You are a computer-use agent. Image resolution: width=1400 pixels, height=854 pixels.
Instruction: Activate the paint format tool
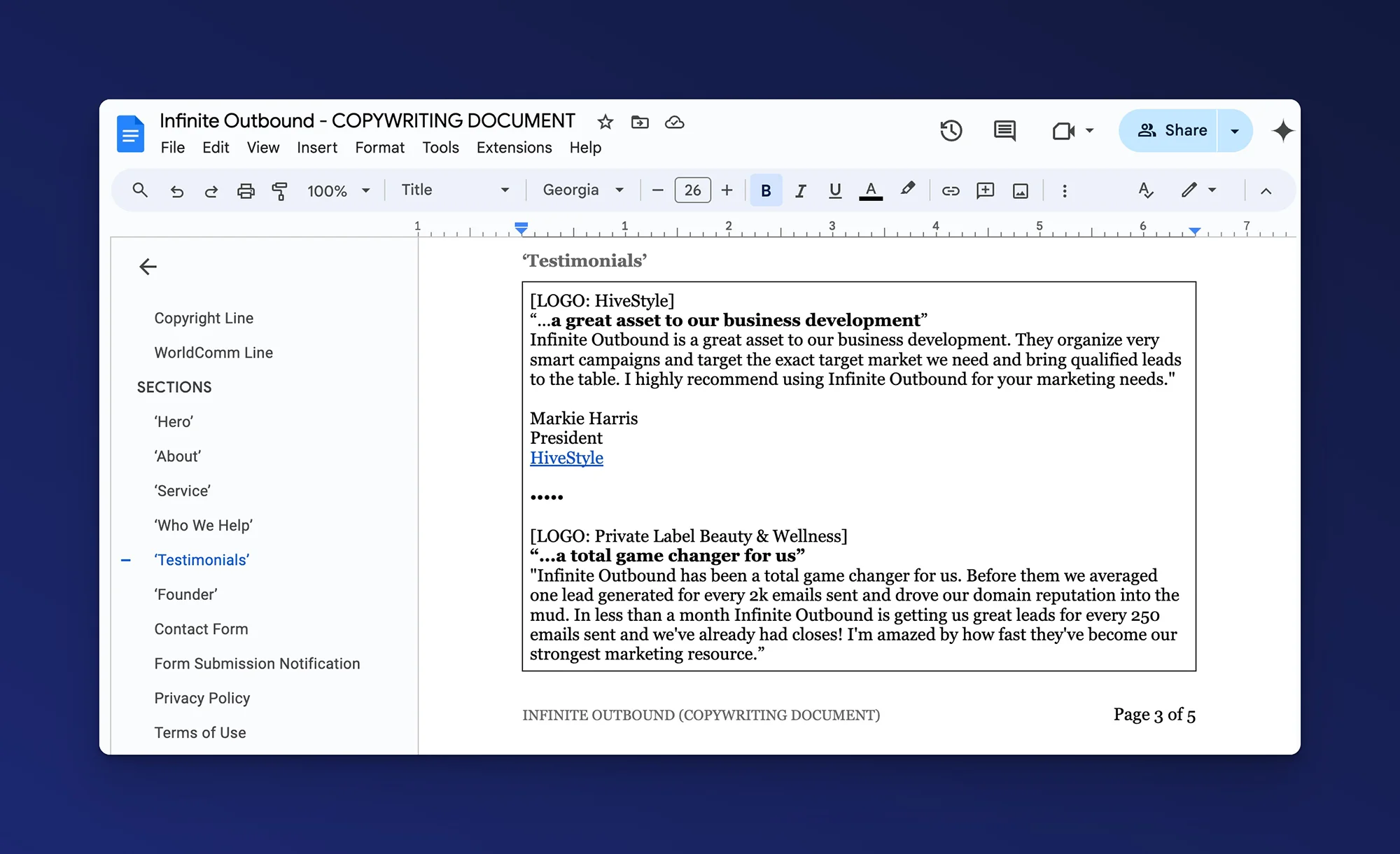pos(279,190)
